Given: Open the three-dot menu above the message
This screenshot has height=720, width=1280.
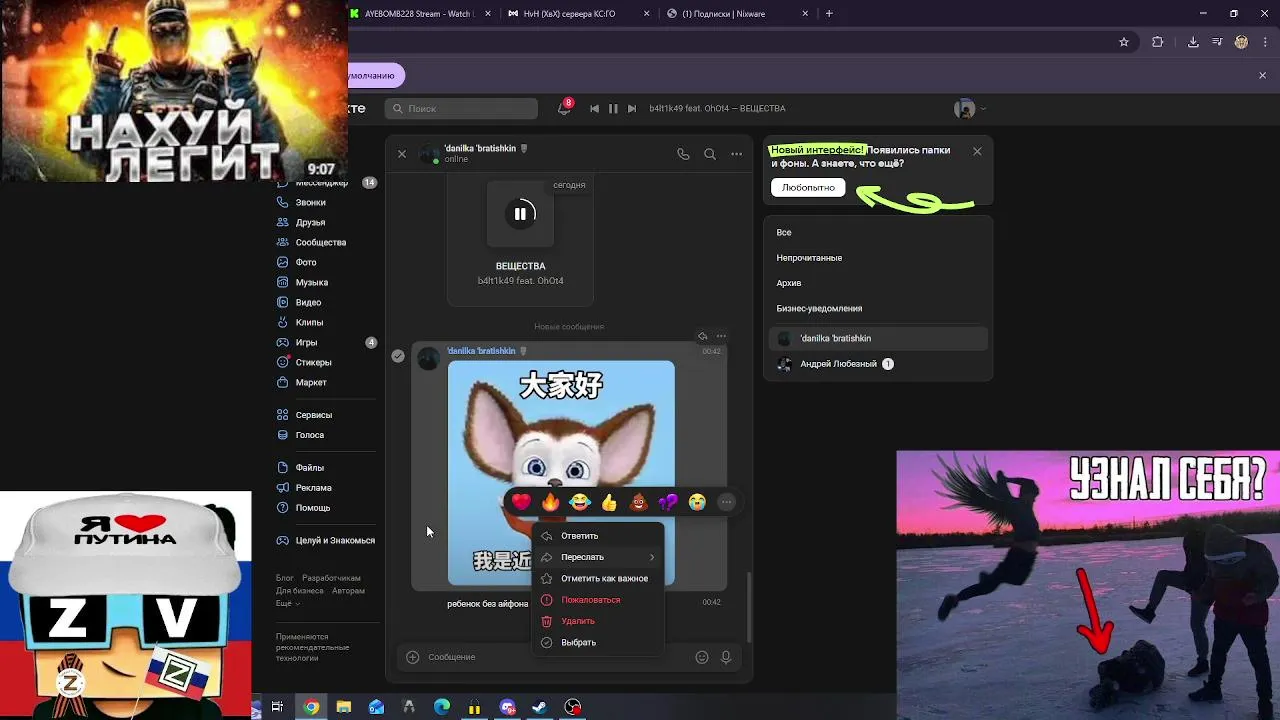Looking at the screenshot, I should 721,336.
